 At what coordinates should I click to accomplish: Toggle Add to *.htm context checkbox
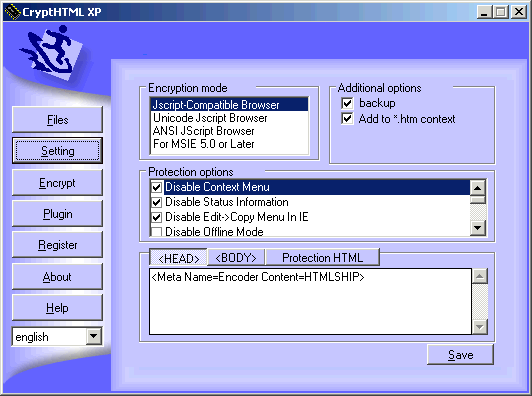coord(347,119)
